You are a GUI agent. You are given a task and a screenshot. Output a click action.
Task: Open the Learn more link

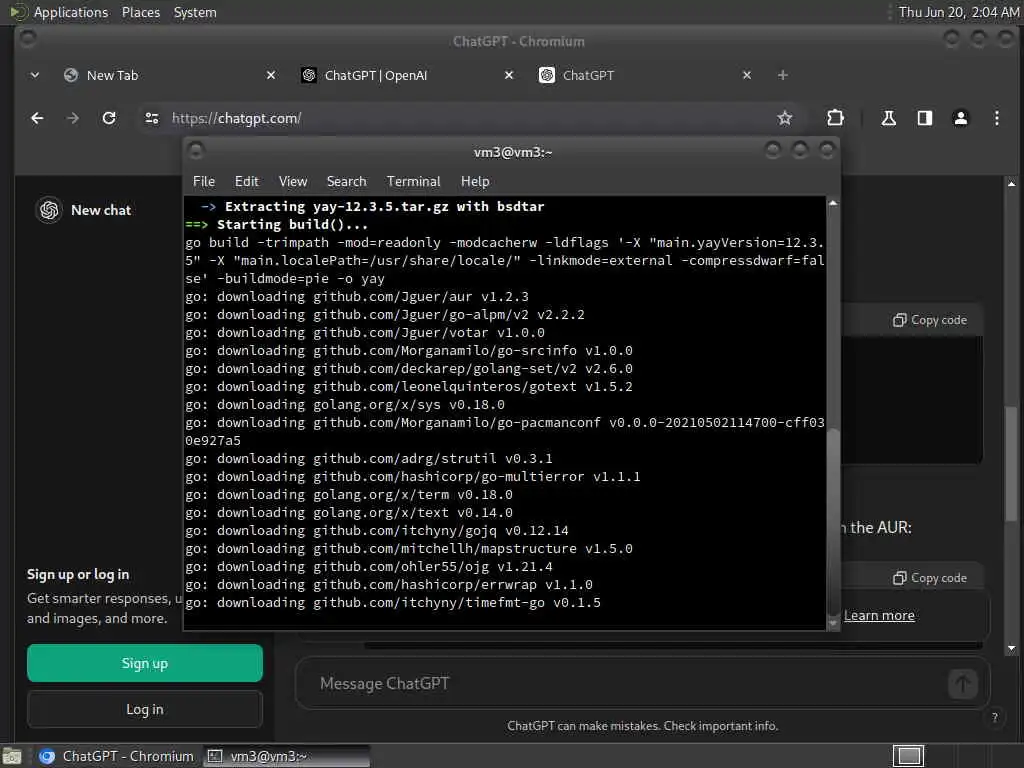coord(879,615)
